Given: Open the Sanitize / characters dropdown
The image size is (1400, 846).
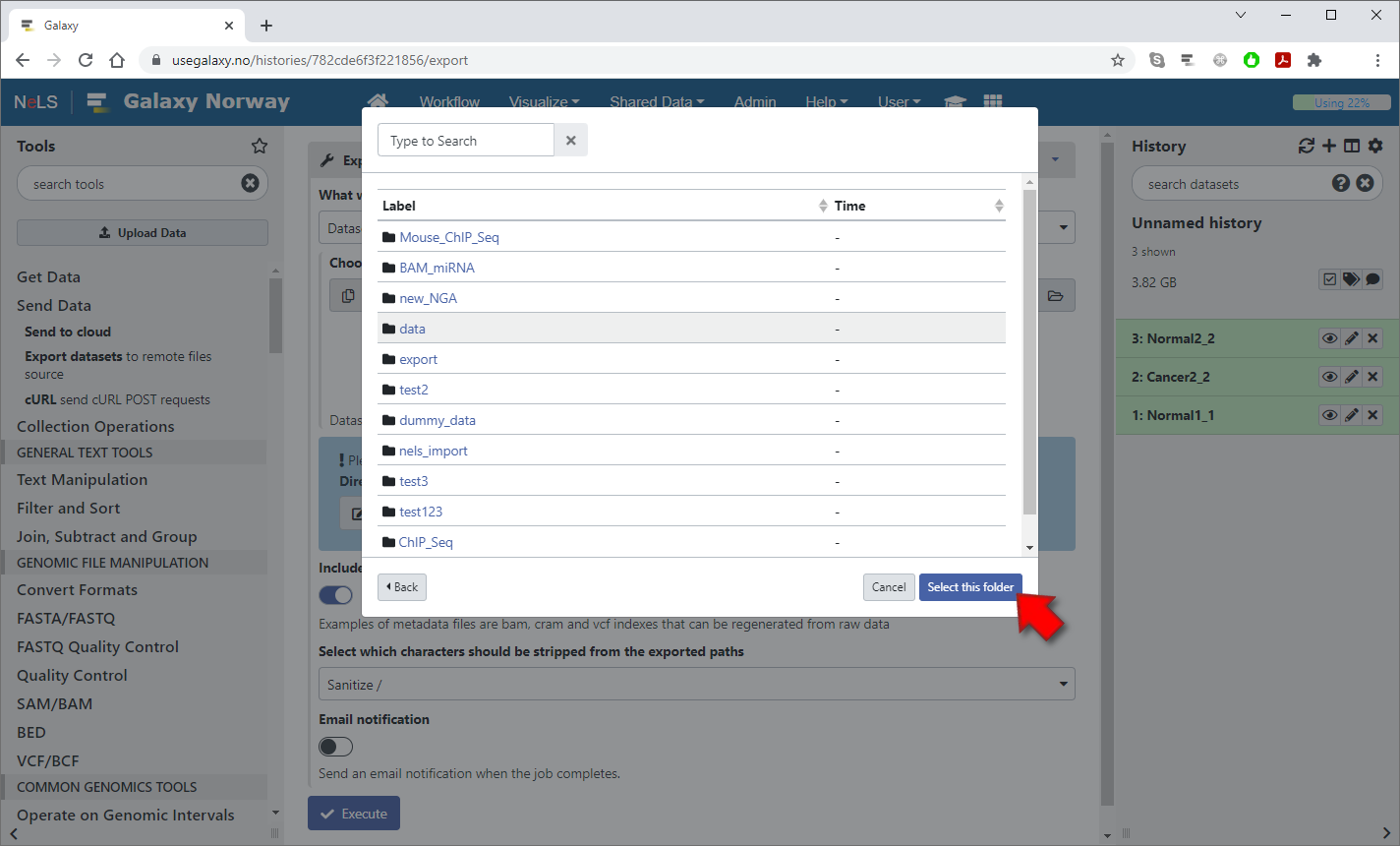Looking at the screenshot, I should click(x=696, y=685).
